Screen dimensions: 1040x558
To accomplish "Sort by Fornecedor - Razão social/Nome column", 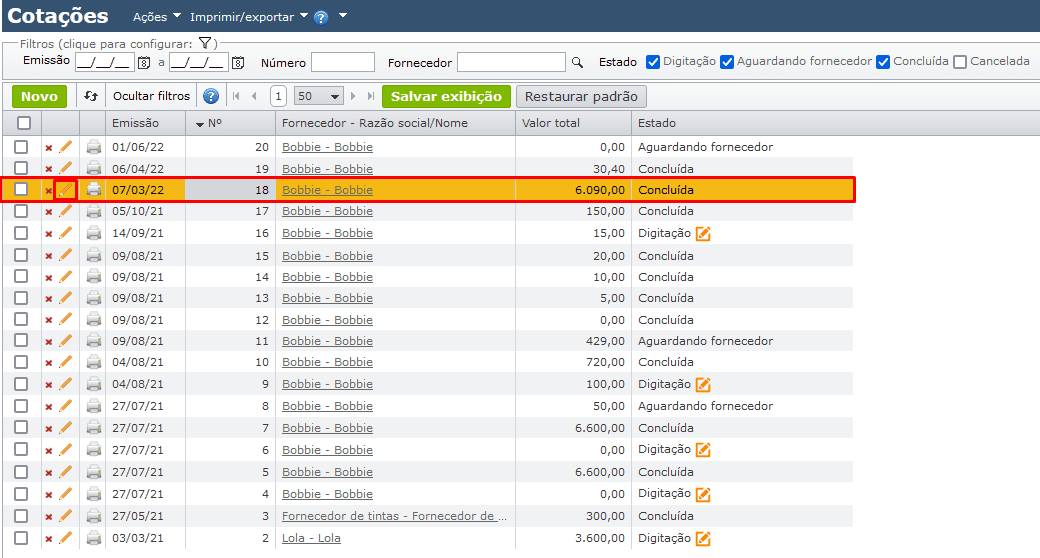I will coord(375,123).
